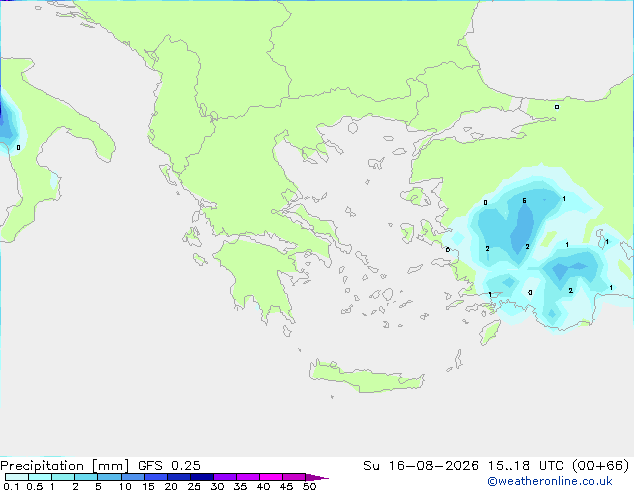Click the "25" legend scale label

194,486
